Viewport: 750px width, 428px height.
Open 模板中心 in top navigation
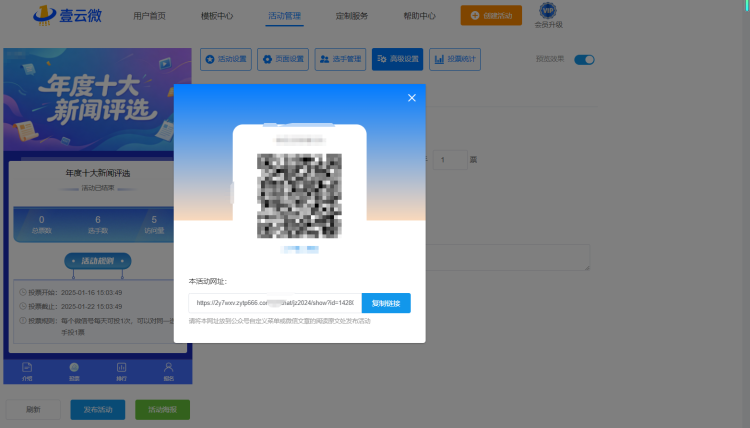pyautogui.click(x=217, y=16)
